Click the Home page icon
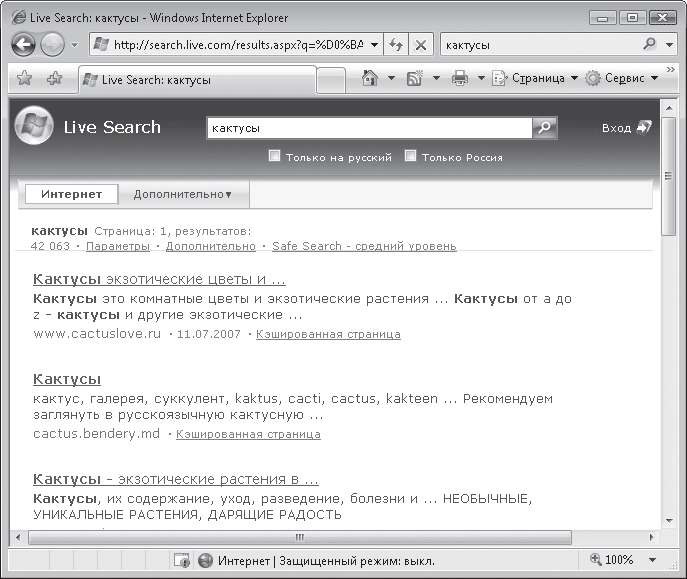Viewport: 687px width, 579px height. [369, 78]
